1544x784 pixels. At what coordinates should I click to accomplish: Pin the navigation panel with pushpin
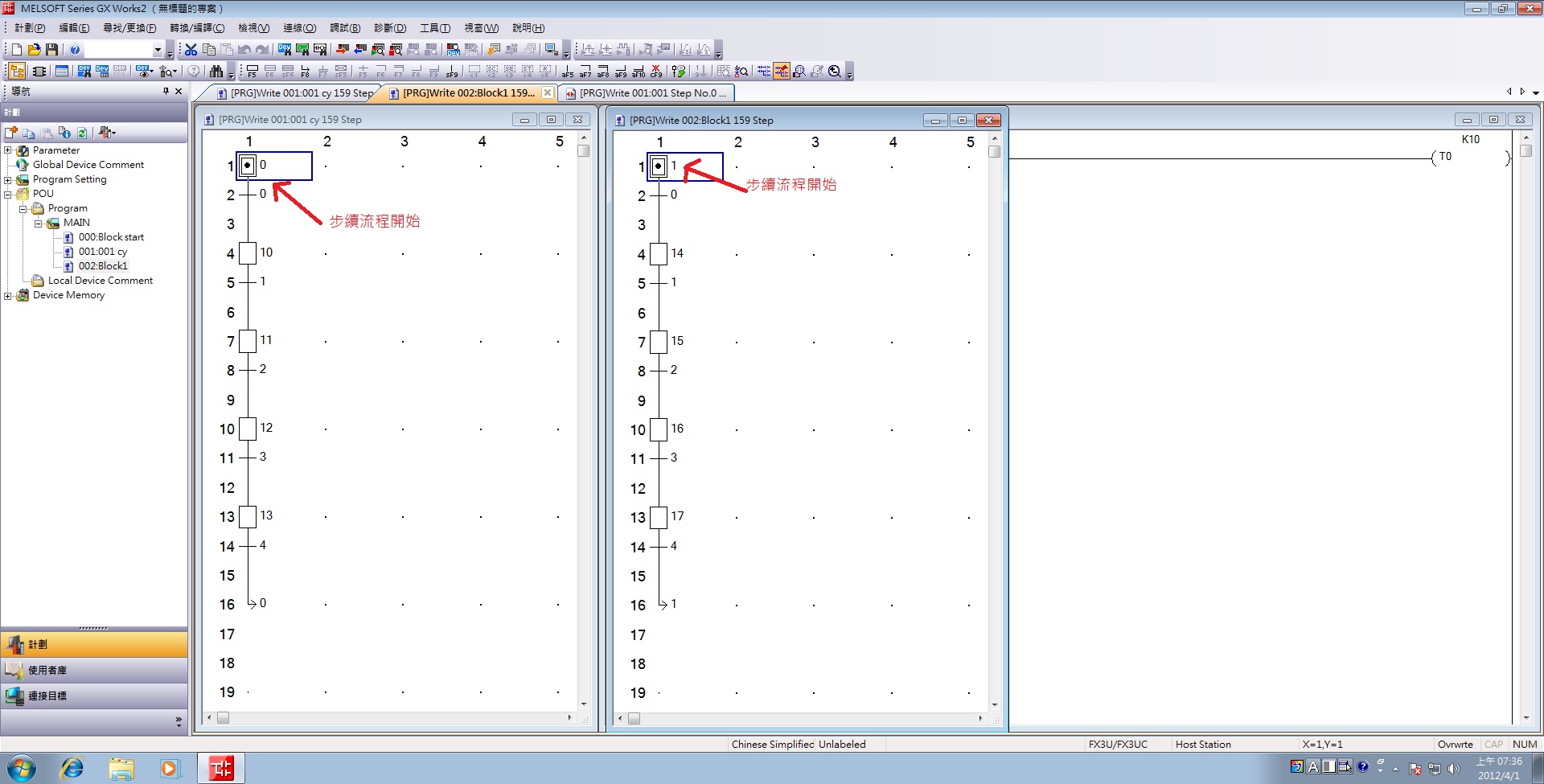(x=166, y=92)
